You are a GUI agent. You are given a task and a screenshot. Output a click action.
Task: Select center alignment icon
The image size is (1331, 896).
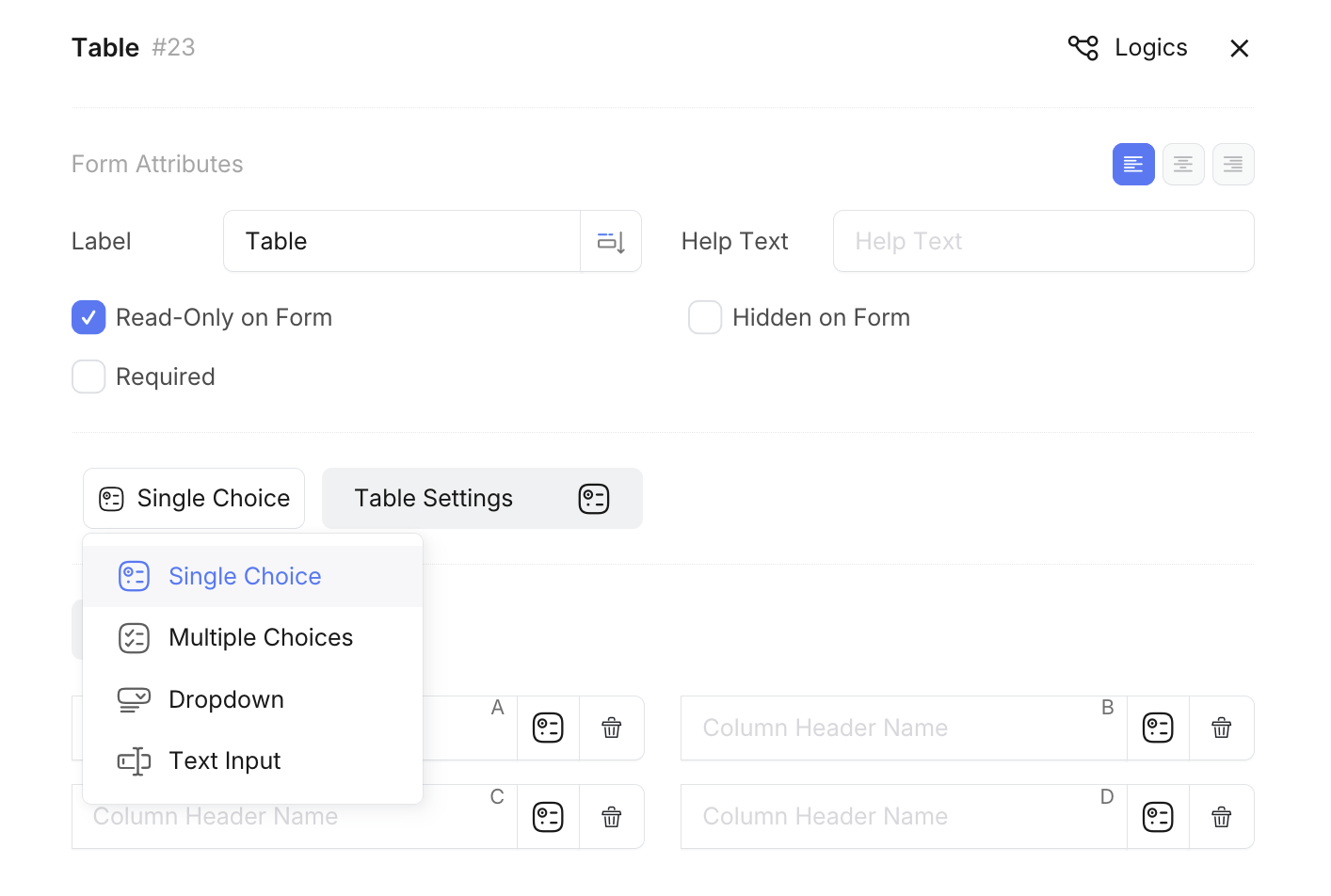[x=1183, y=165]
